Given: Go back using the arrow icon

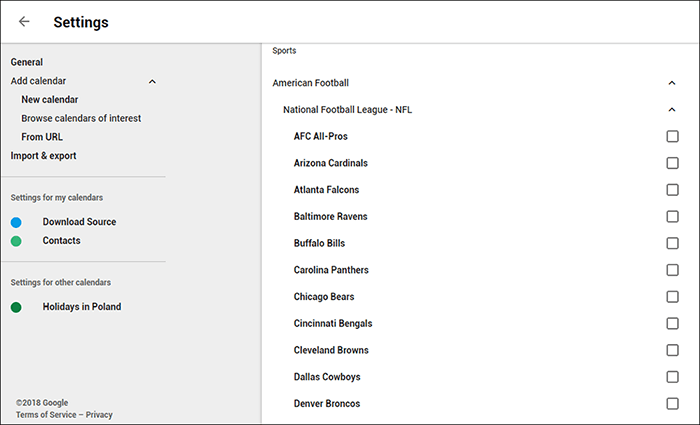Looking at the screenshot, I should click(24, 21).
